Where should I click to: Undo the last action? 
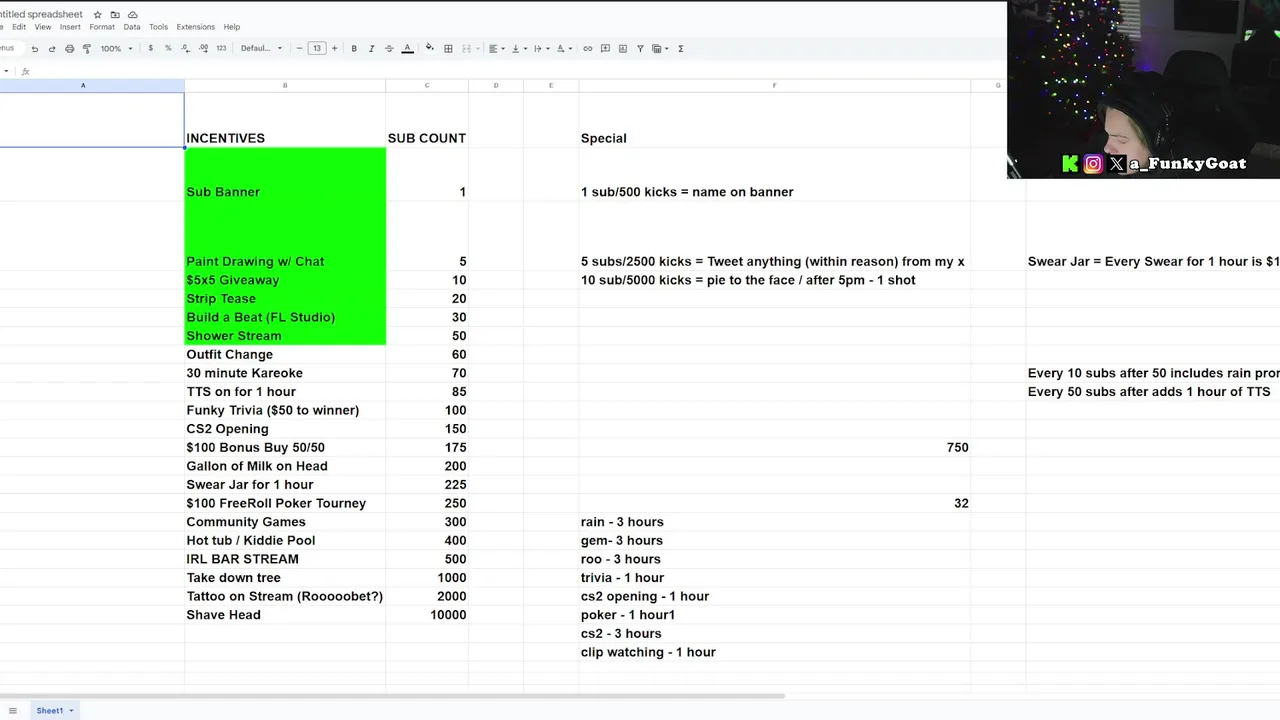tap(35, 48)
